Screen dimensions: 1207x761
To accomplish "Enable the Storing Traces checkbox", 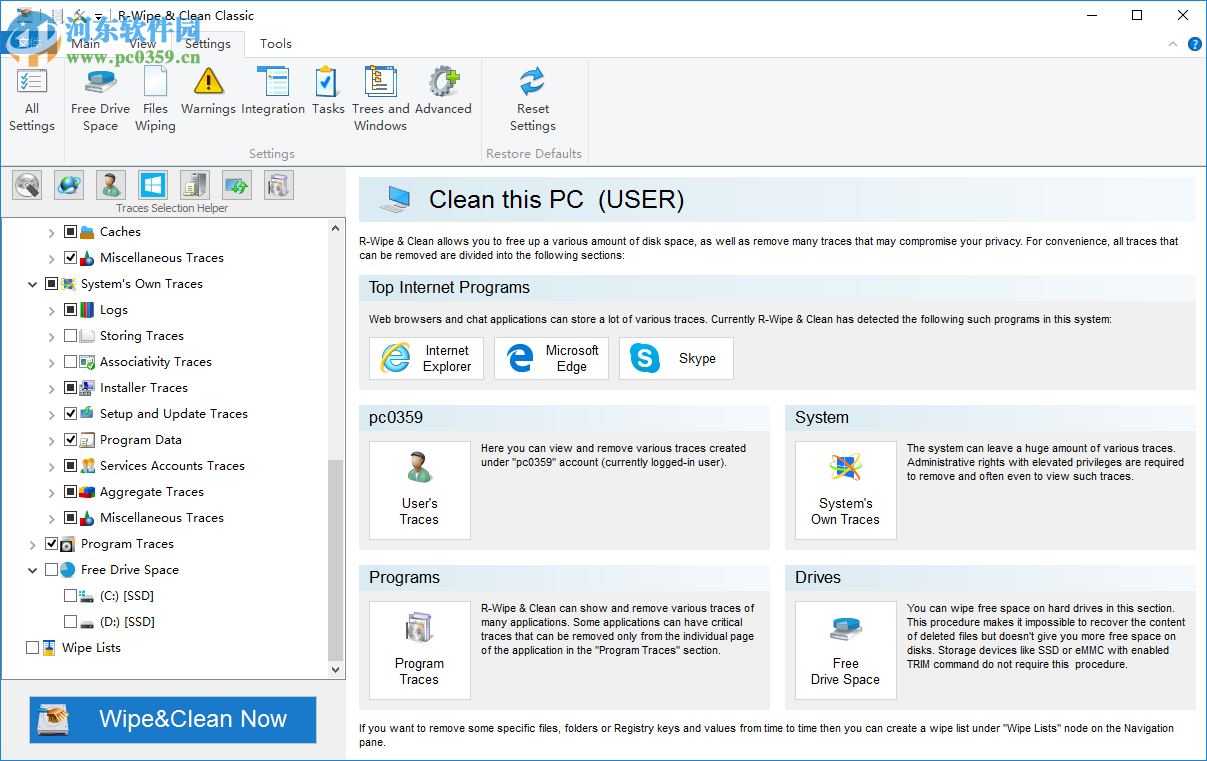I will (x=71, y=336).
